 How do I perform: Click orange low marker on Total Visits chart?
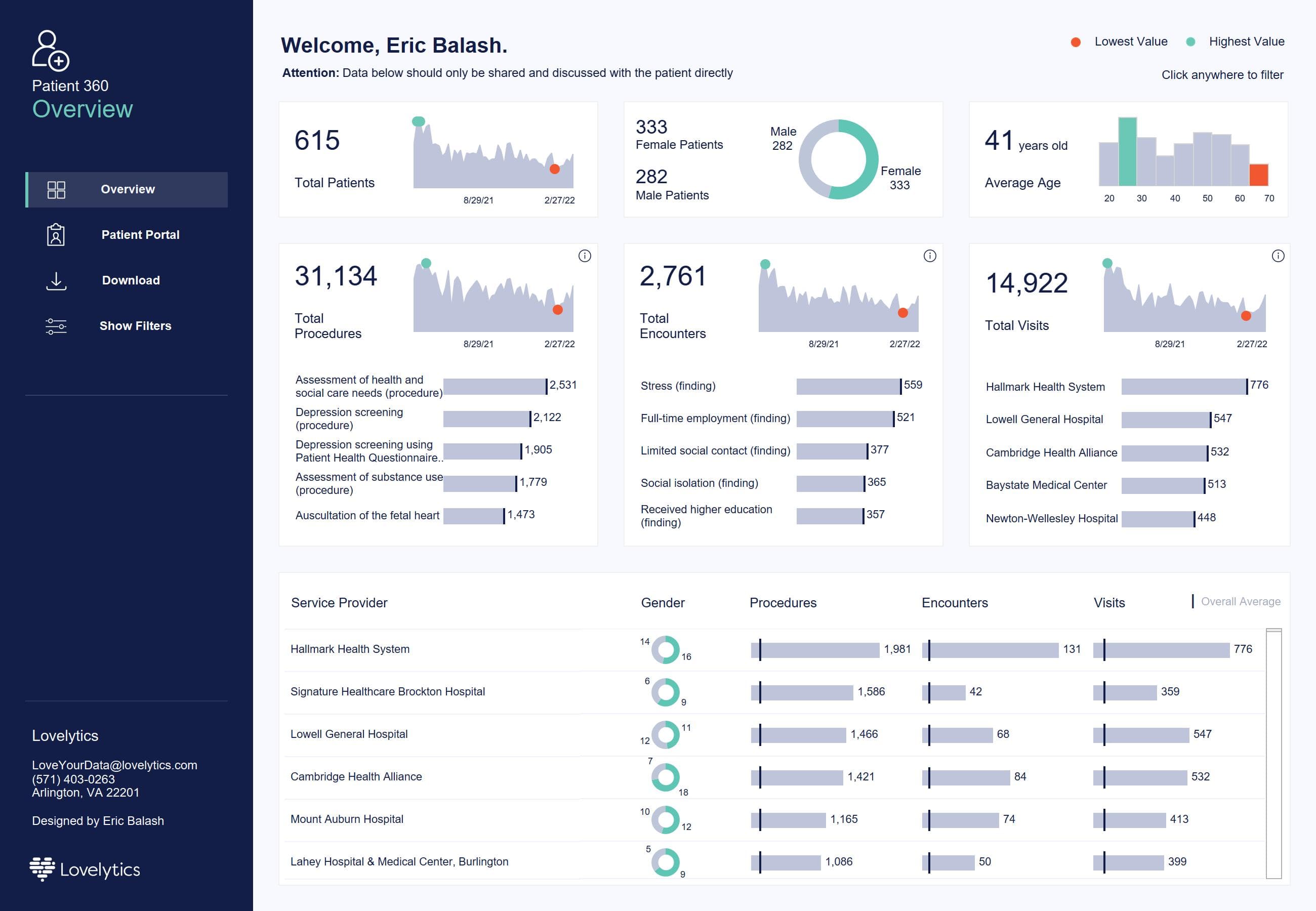pyautogui.click(x=1246, y=316)
